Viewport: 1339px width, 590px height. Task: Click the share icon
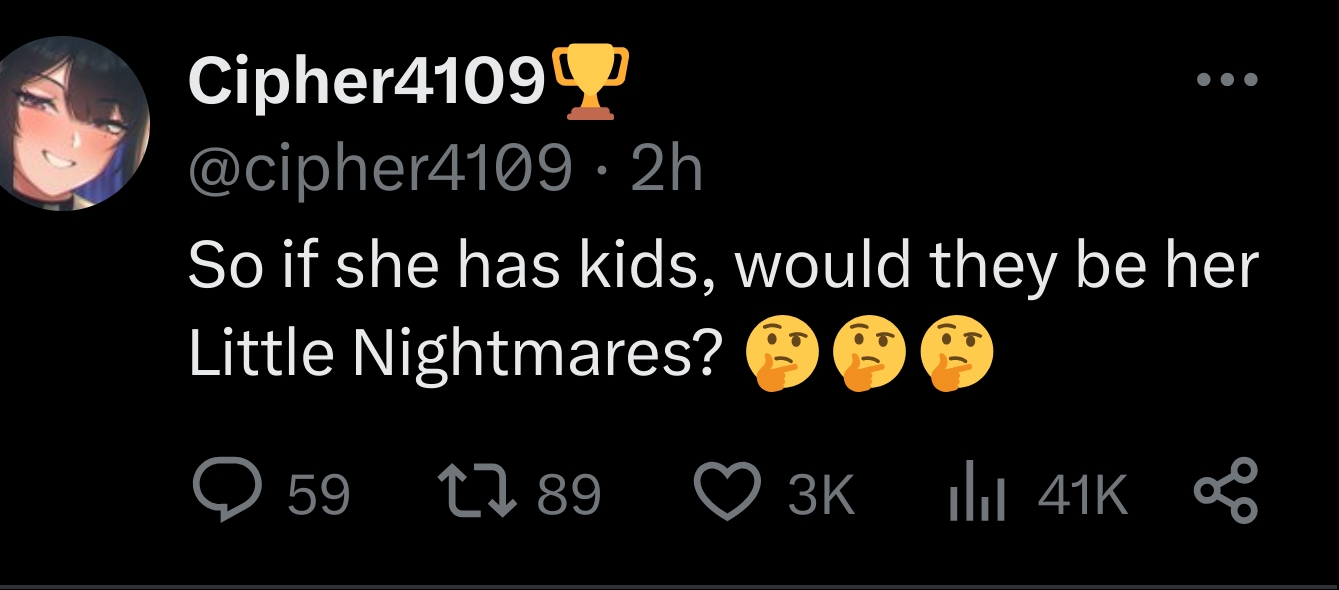(1226, 492)
